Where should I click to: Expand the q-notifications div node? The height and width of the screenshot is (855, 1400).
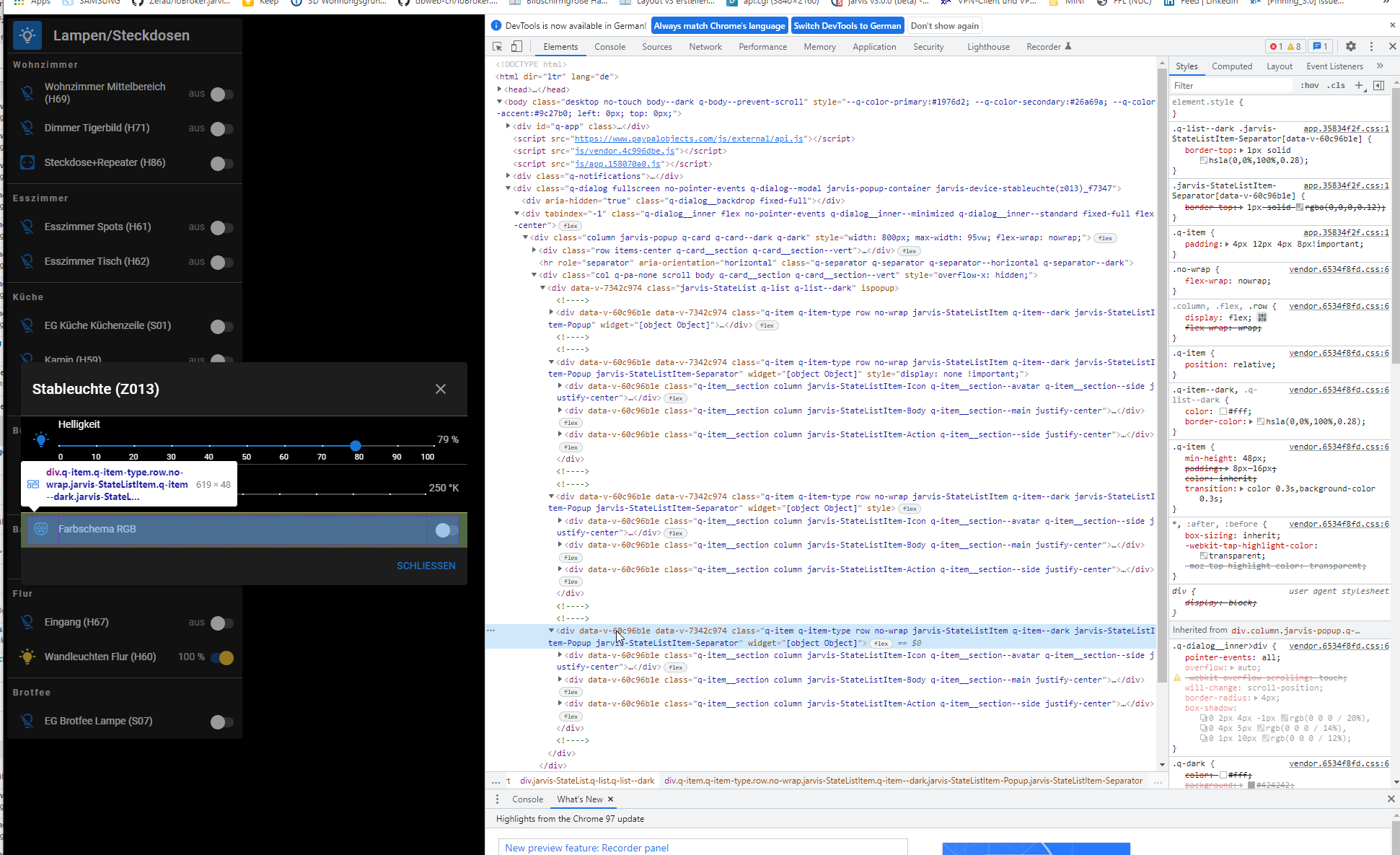pyautogui.click(x=508, y=176)
